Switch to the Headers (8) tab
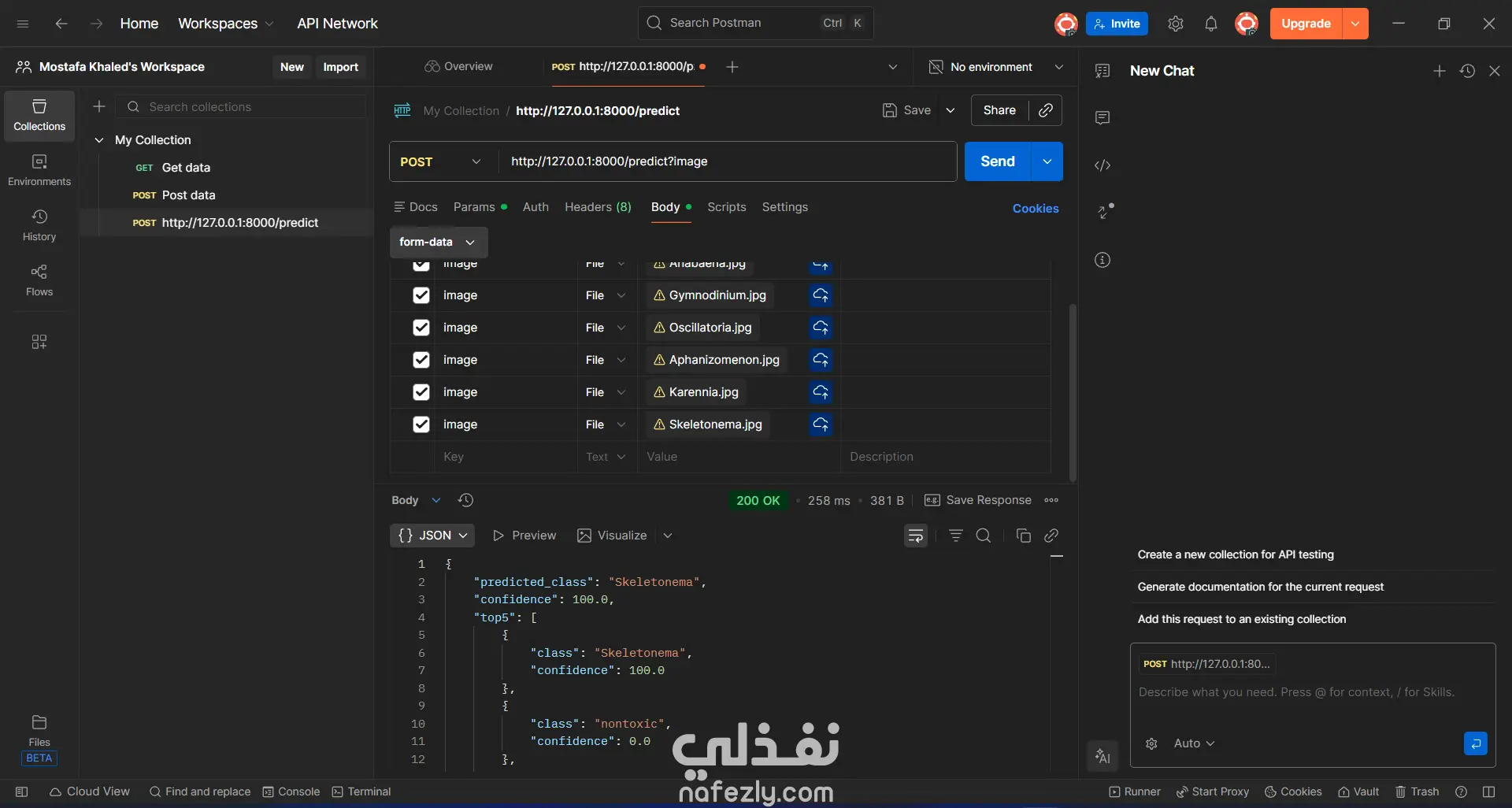 coord(598,207)
